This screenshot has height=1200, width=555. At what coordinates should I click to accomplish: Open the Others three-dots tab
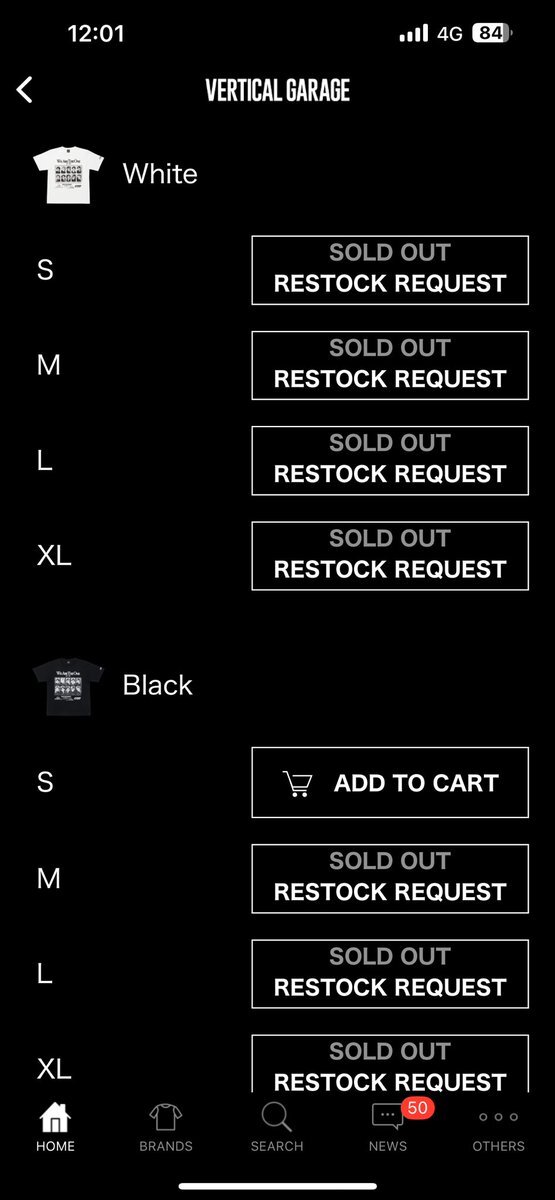[498, 1117]
